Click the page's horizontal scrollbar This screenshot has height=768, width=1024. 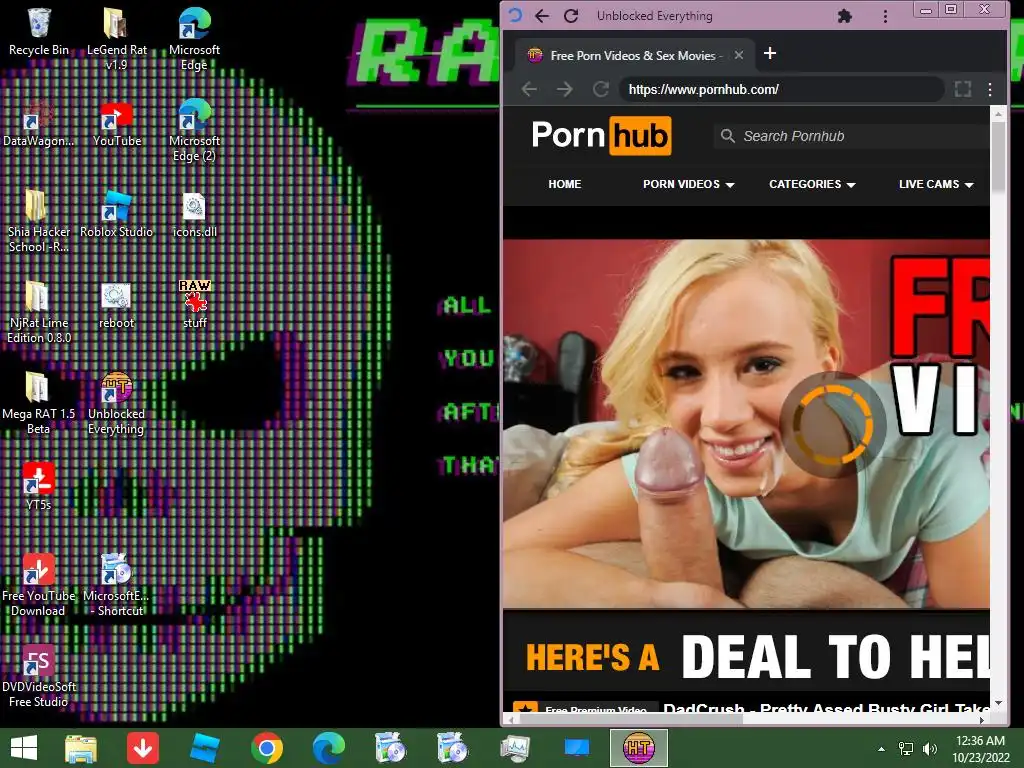(630, 719)
